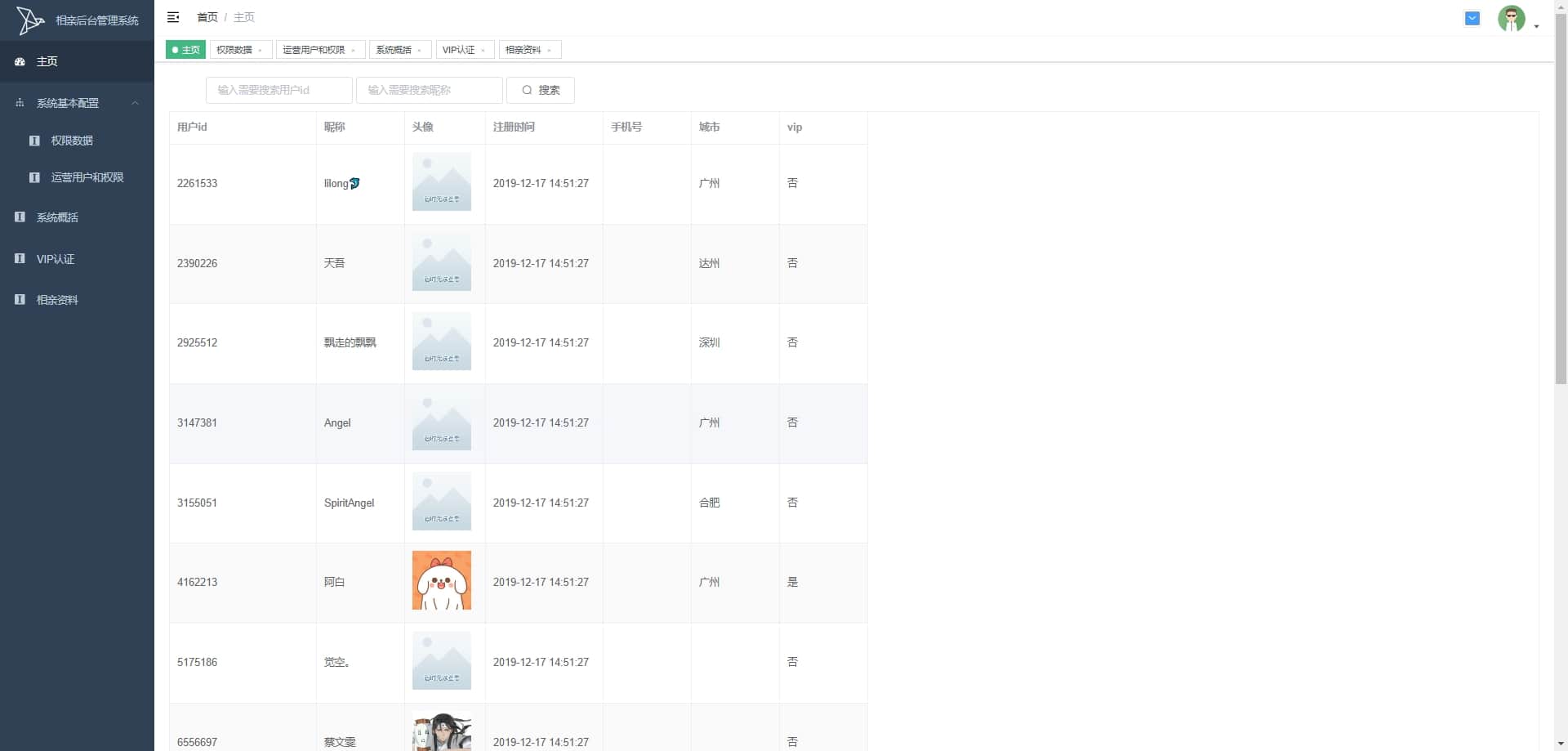Collapse the 系统基本配置 sidebar group
This screenshot has height=751, width=1568.
tap(77, 103)
